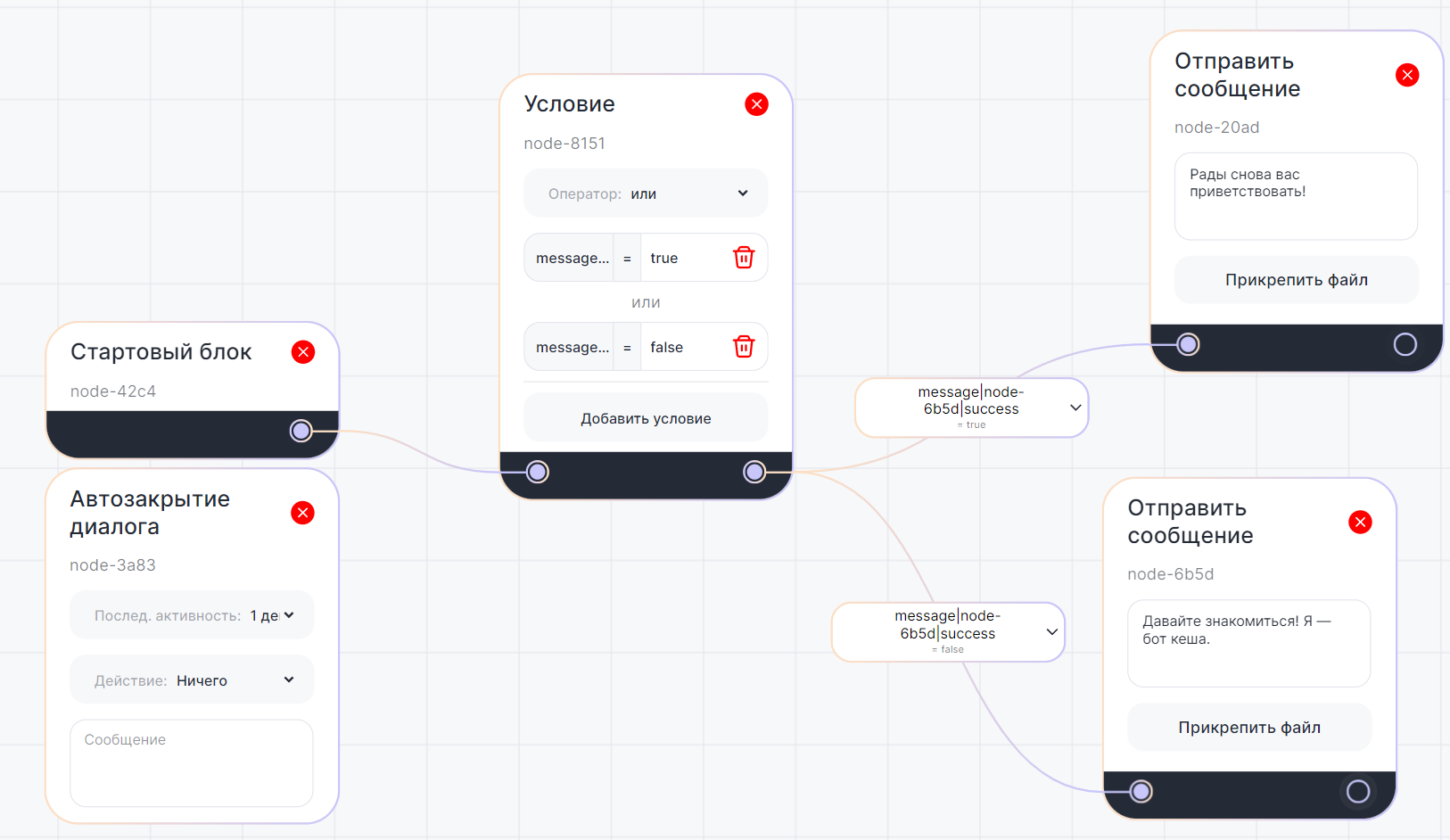Image resolution: width=1450 pixels, height=840 pixels.
Task: Click Прикрепить файл in node-20ad
Action: 1296,280
